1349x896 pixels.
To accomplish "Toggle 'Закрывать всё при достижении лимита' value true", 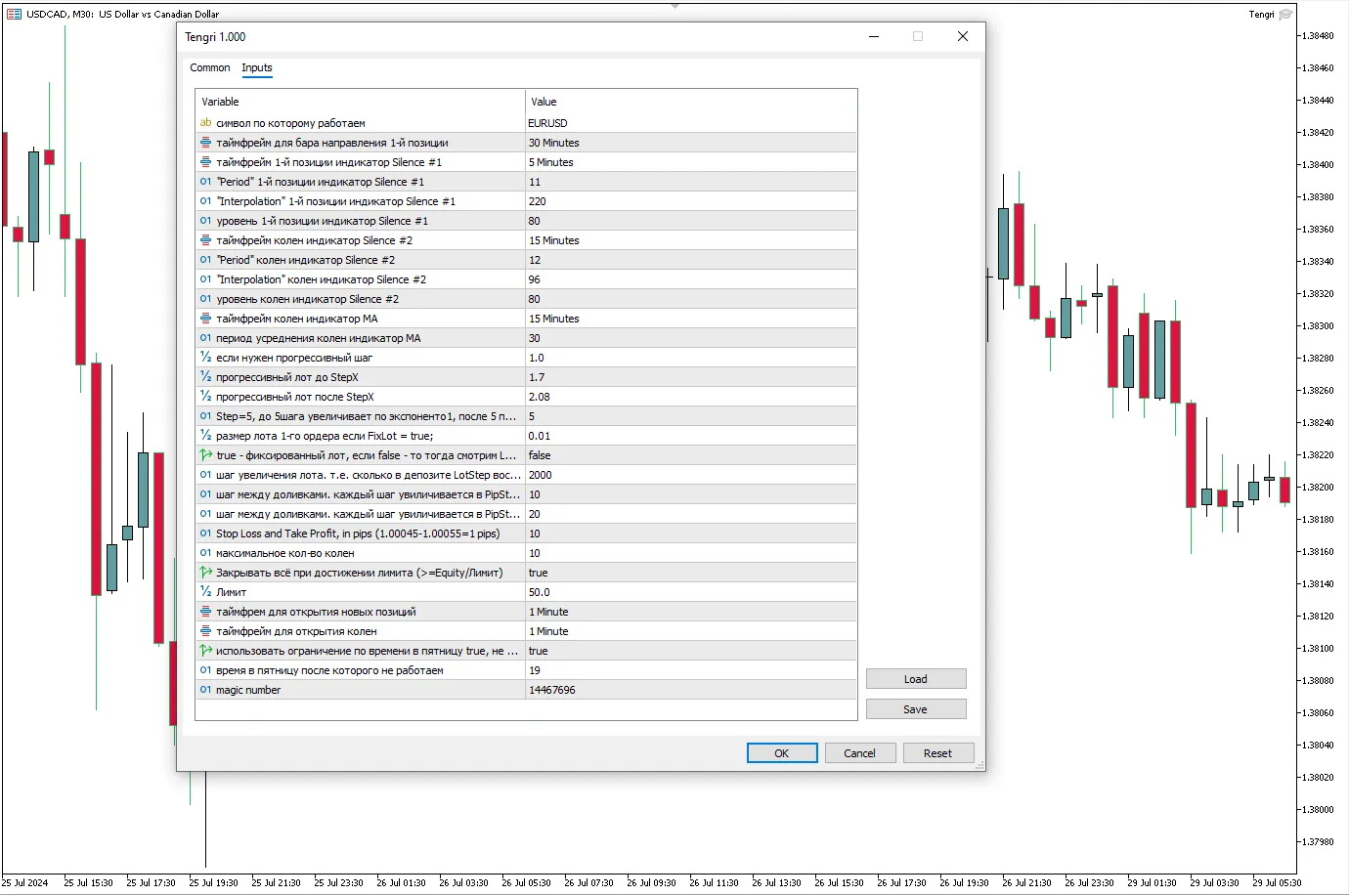I will tap(691, 573).
